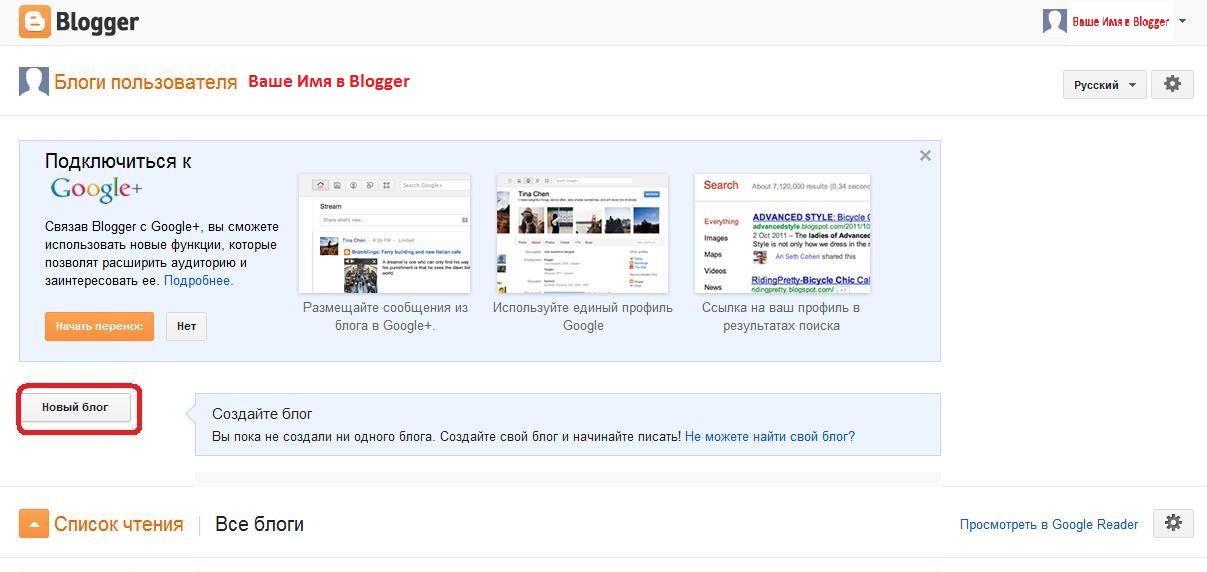This screenshot has width=1207, height=572.
Task: Click the Начать перенос button
Action: coord(99,326)
